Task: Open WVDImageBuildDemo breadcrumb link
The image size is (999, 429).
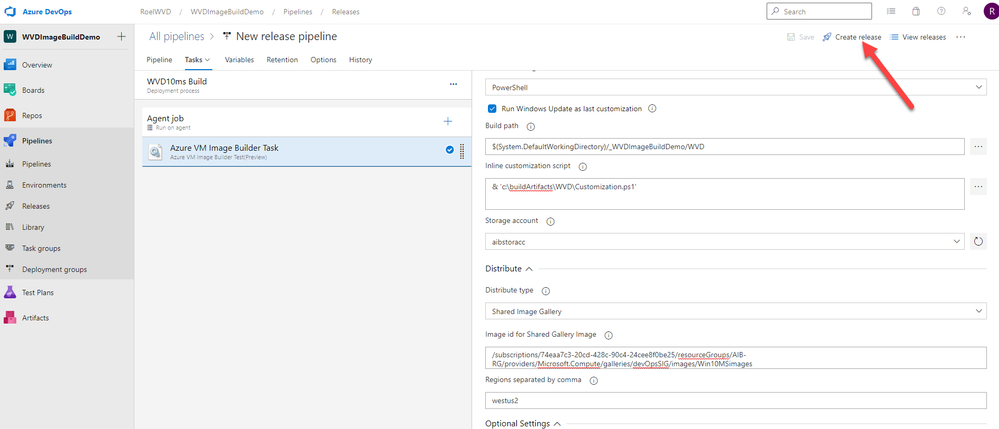Action: (227, 11)
